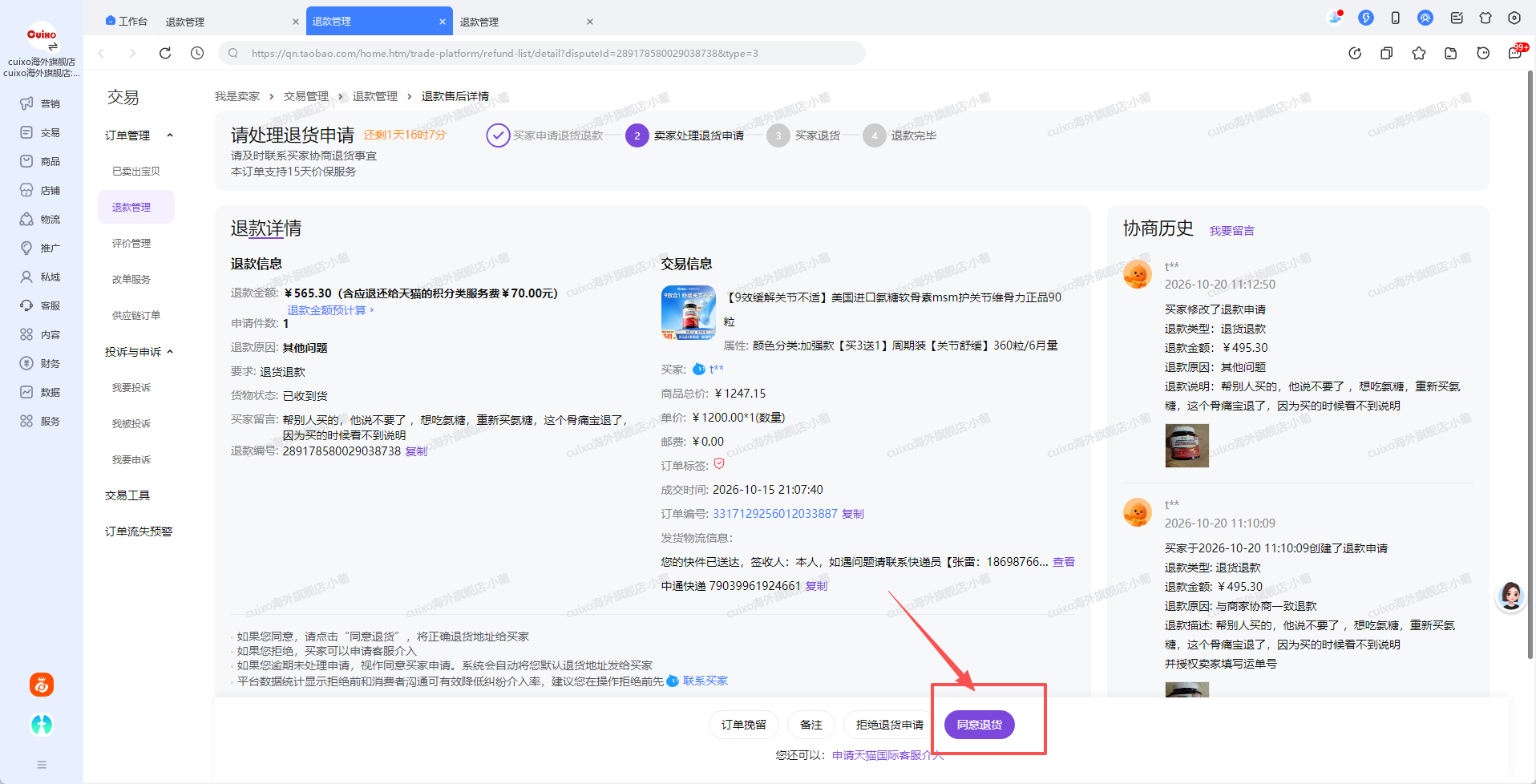This screenshot has width=1536, height=784.
Task: Click the page vertical scrollbar
Action: tap(1530, 365)
